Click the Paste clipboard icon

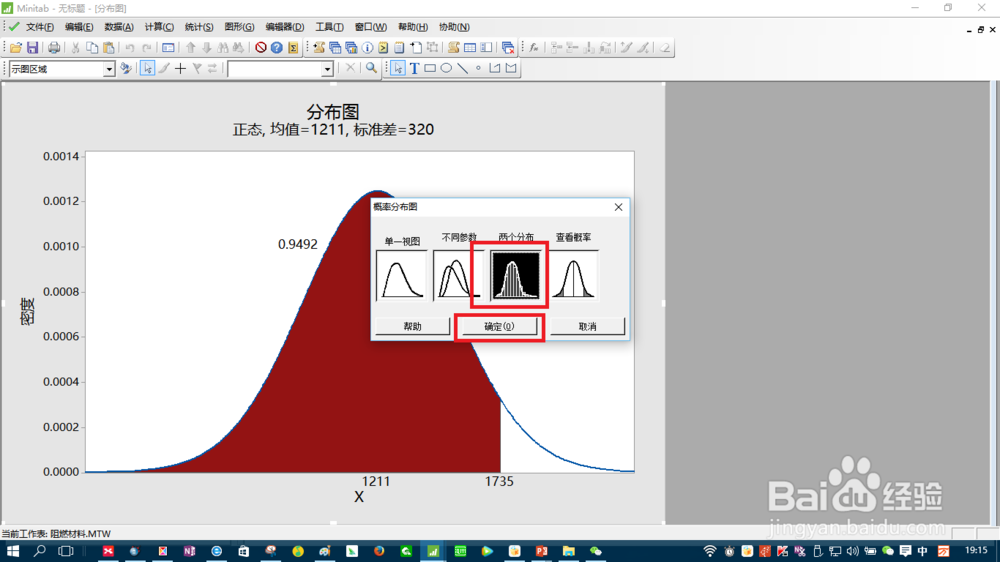(108, 48)
